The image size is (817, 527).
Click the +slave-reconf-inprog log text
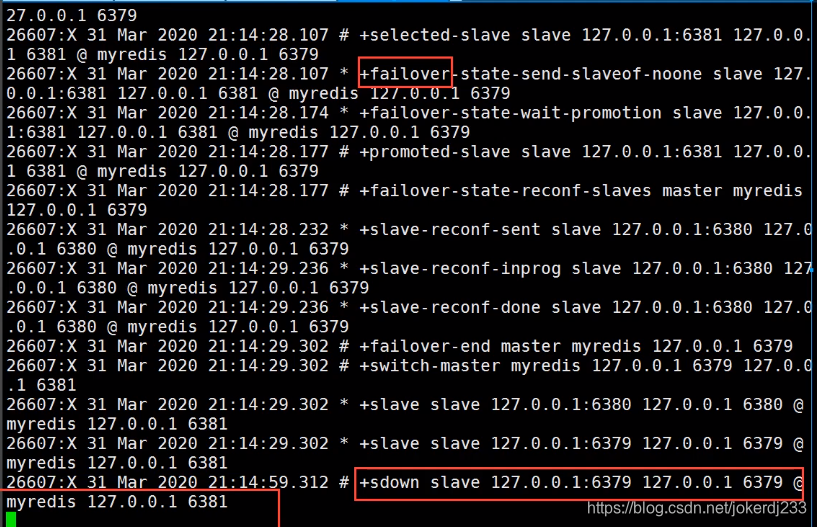pos(460,268)
